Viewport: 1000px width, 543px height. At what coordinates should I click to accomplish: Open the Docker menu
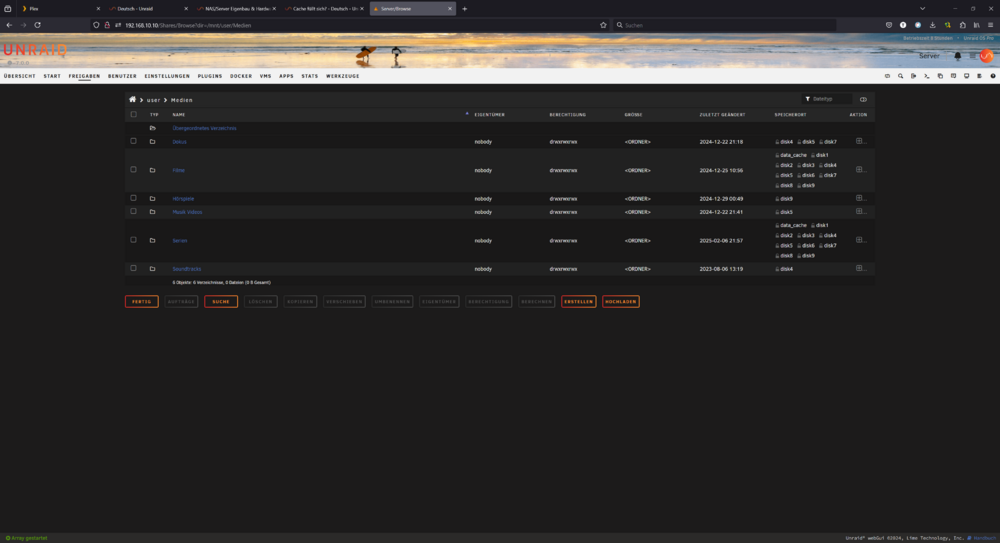241,76
